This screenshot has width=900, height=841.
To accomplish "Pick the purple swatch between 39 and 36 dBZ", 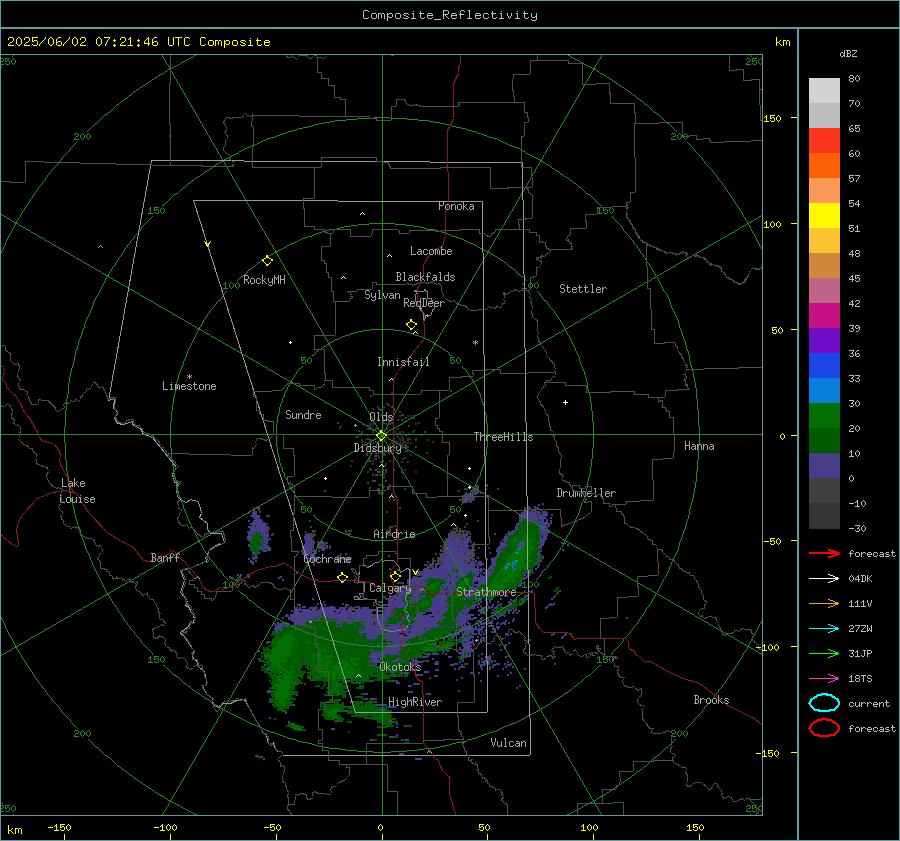I will 824,340.
